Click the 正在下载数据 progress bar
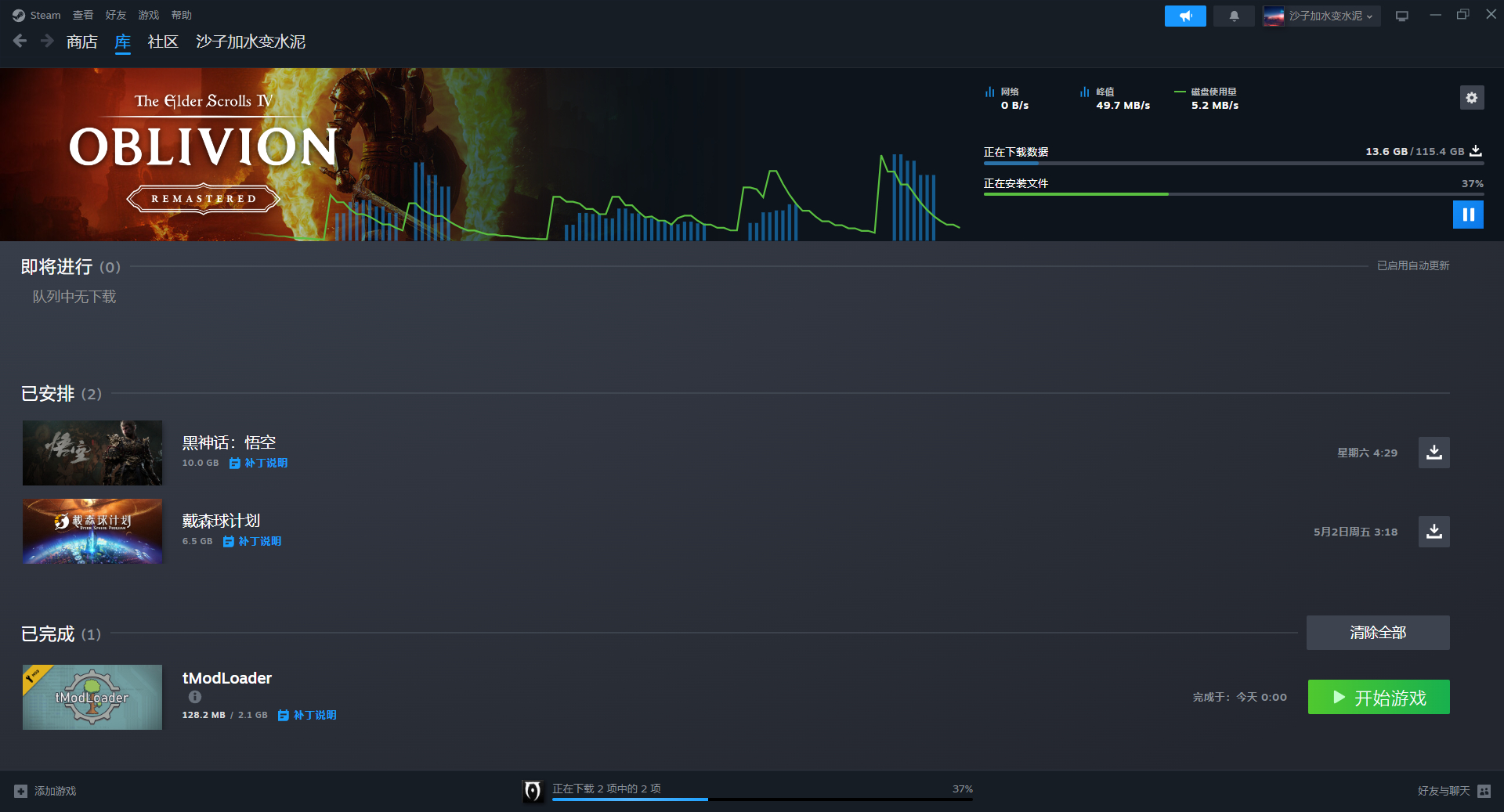 tap(1234, 163)
